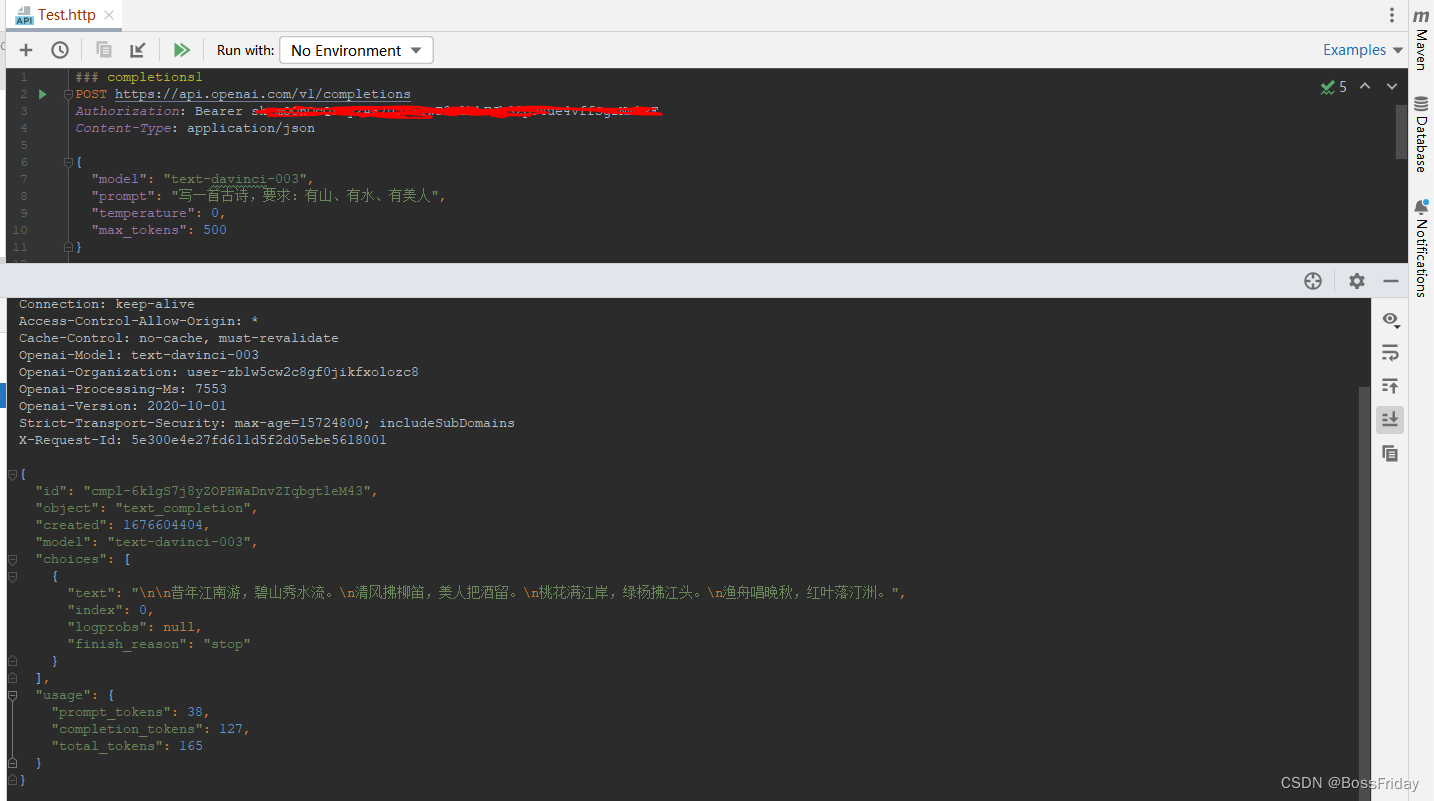The image size is (1434, 801).
Task: Hide the response panel with minimize button
Action: pos(1390,281)
